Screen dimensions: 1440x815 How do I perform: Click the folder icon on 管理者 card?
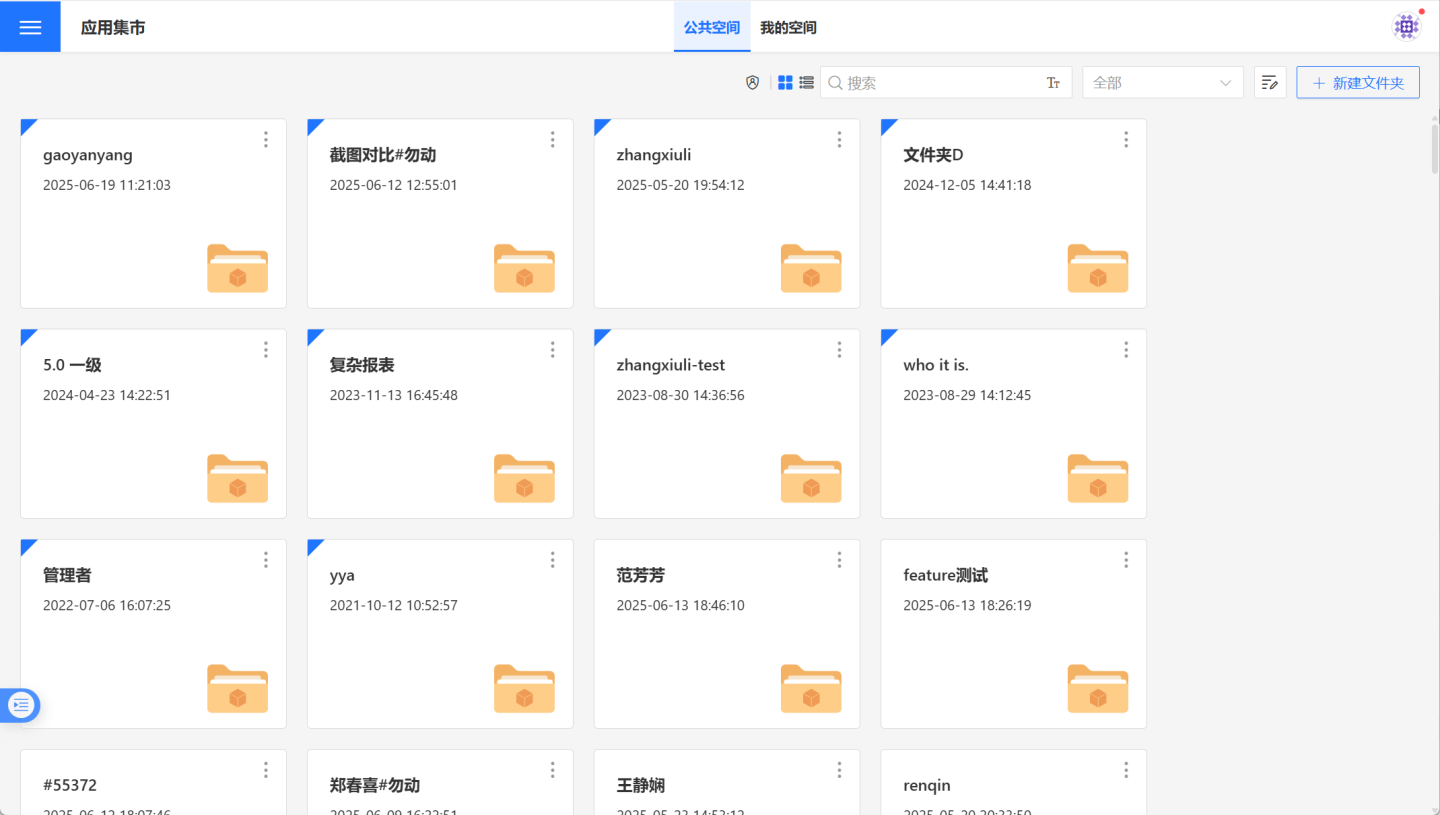pos(237,688)
